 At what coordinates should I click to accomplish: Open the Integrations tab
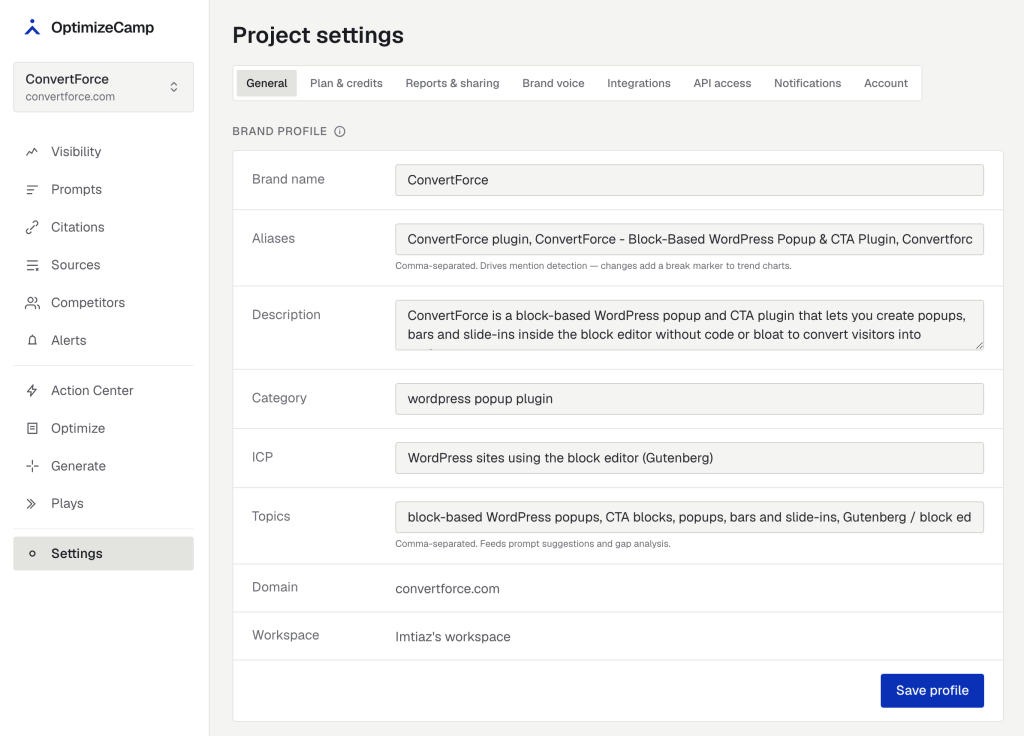coord(639,83)
